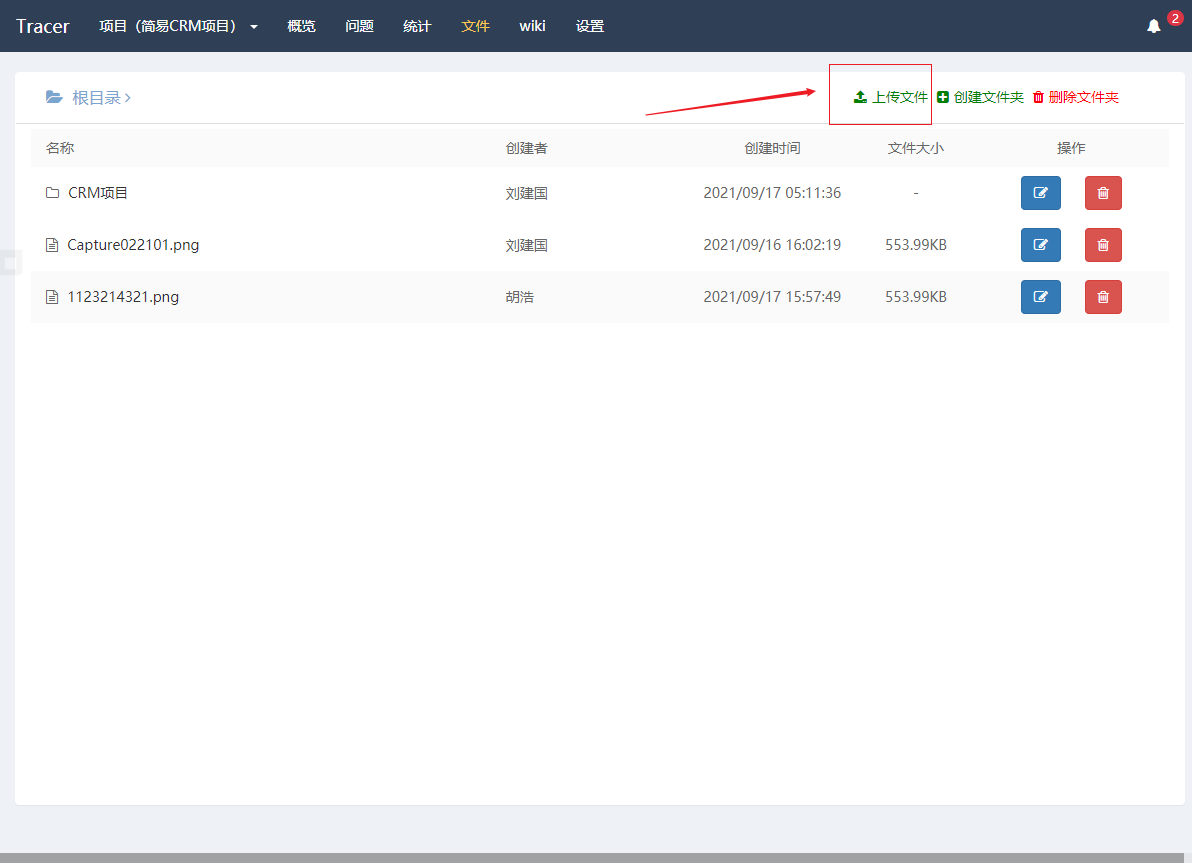Click the Tracer logo
1192x863 pixels.
point(43,26)
